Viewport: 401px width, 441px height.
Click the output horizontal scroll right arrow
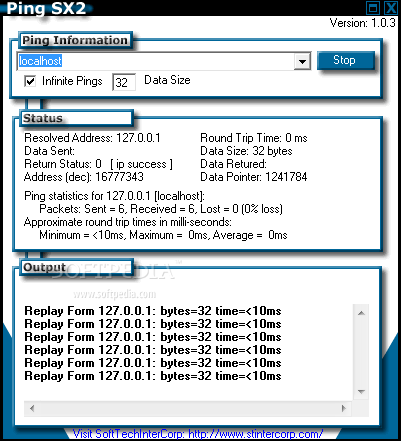pos(344,408)
